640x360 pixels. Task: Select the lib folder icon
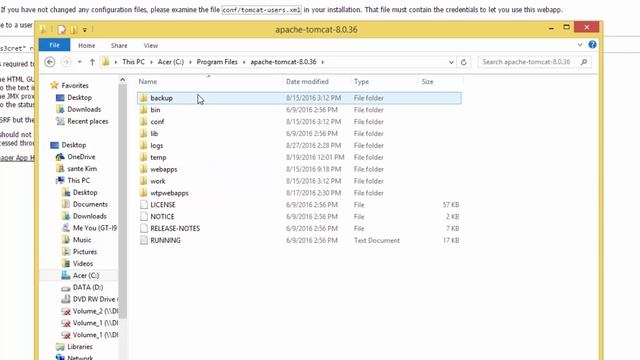click(143, 133)
